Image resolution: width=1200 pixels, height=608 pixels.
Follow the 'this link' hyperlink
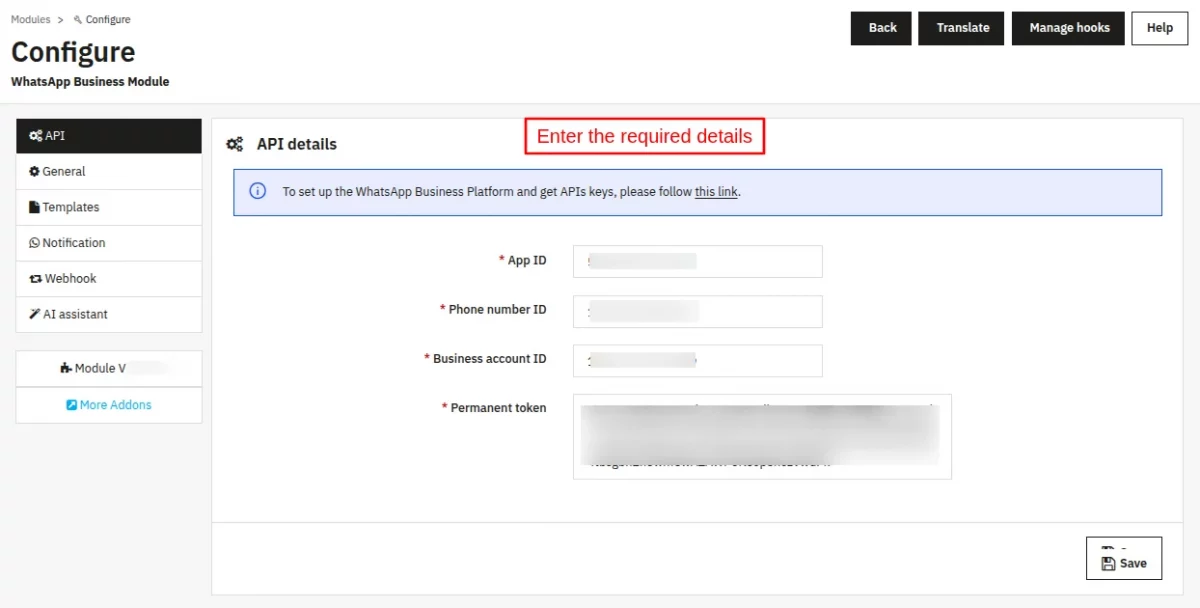716,192
